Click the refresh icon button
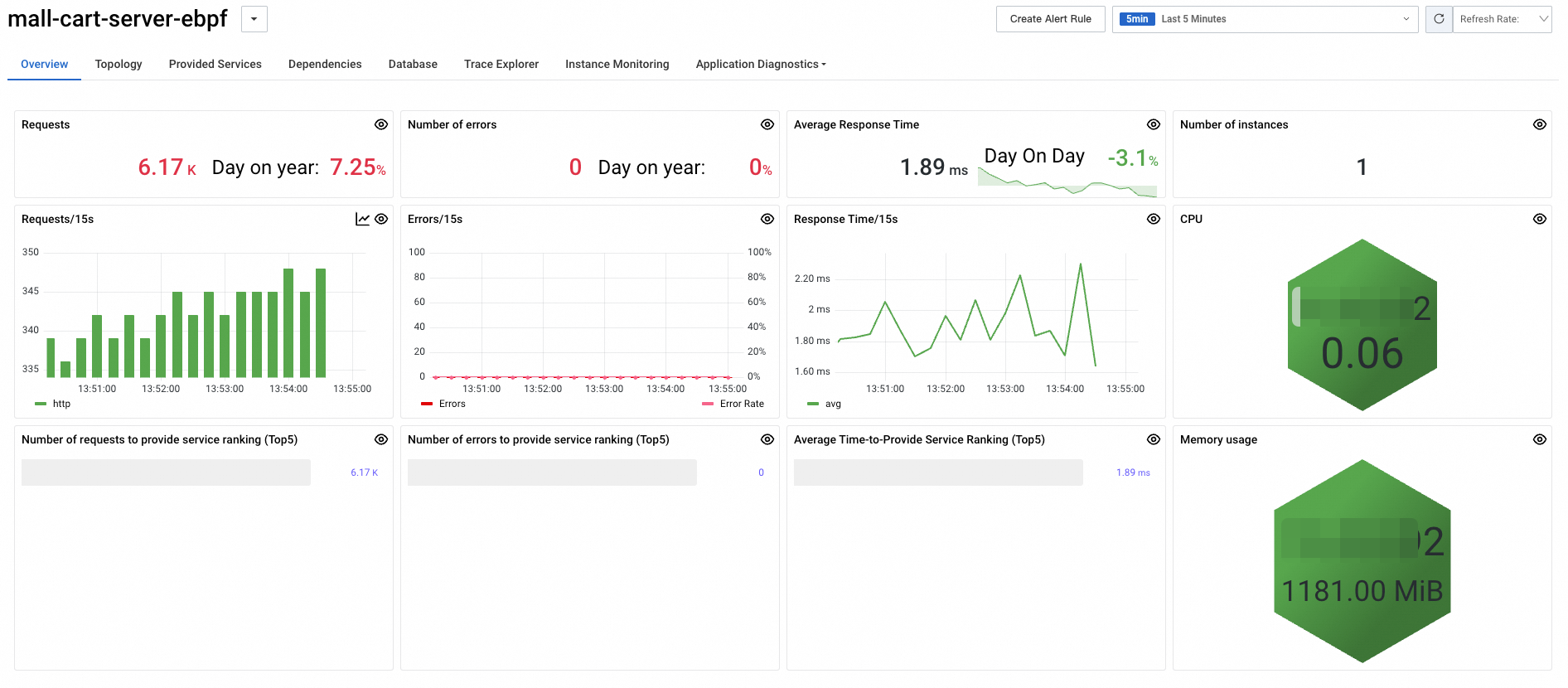Image resolution: width=1568 pixels, height=688 pixels. (x=1439, y=19)
